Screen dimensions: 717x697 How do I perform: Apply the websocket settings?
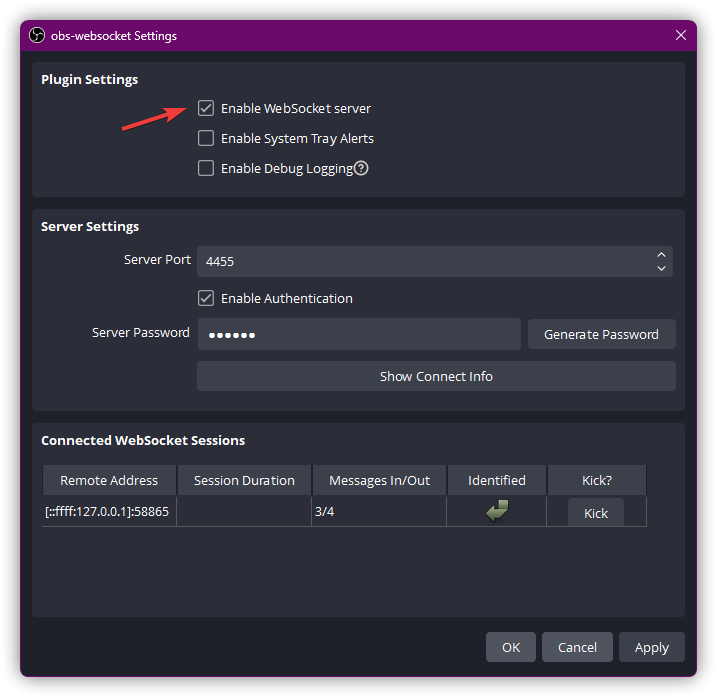click(652, 647)
